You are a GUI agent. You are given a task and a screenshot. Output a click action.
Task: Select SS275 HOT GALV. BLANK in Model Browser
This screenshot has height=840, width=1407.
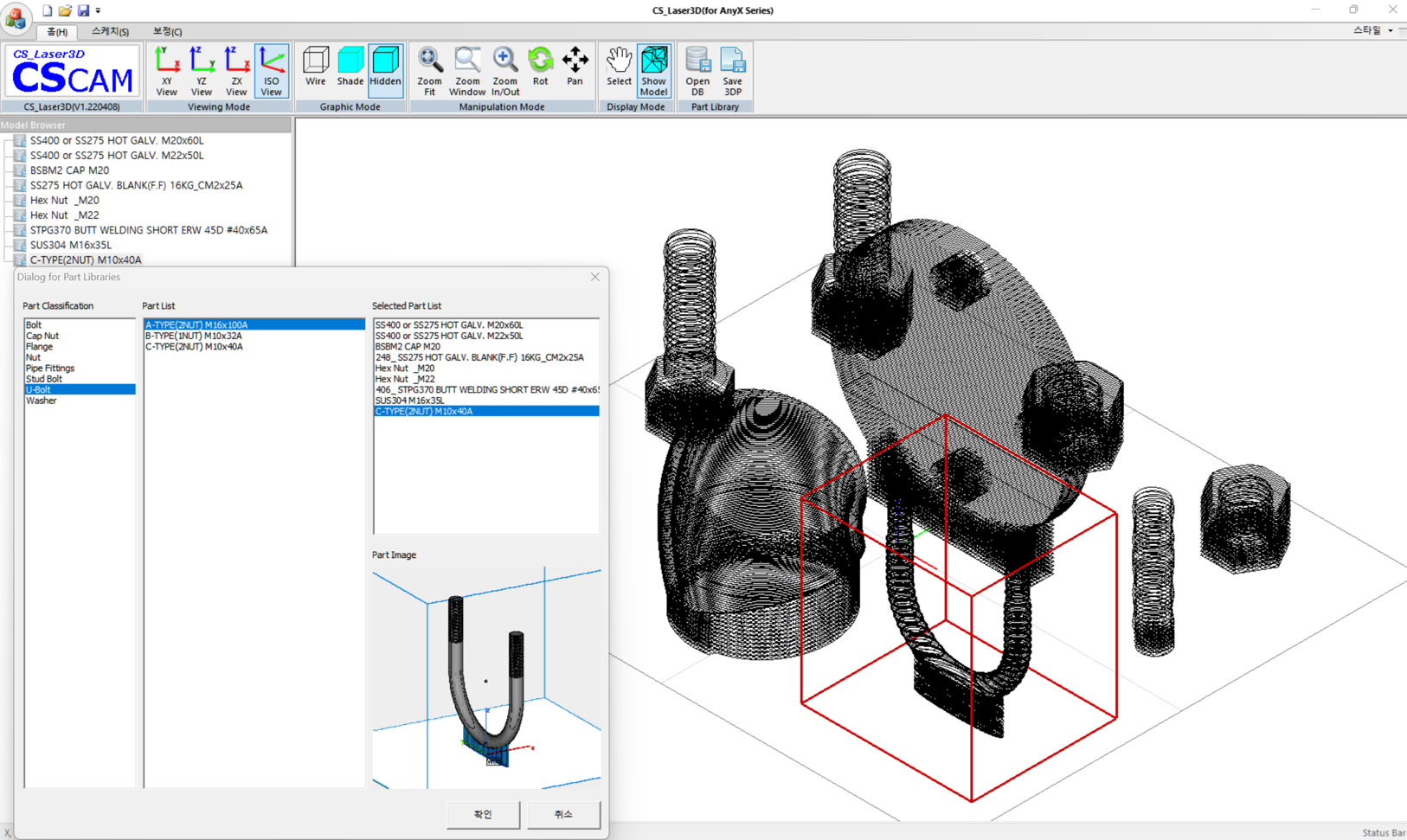tap(136, 185)
